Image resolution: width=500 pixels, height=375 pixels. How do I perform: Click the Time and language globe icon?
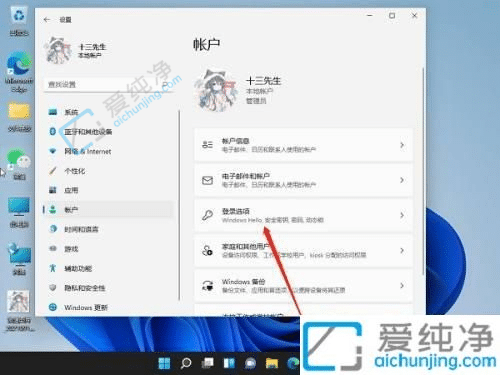[53, 229]
